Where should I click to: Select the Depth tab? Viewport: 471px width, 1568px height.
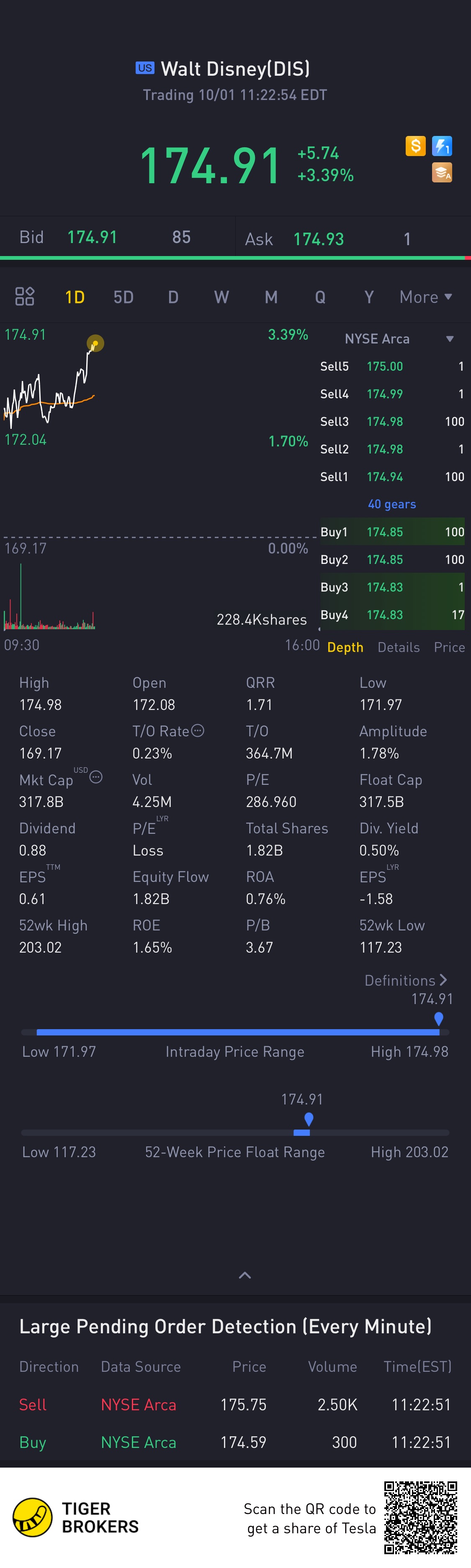click(345, 647)
